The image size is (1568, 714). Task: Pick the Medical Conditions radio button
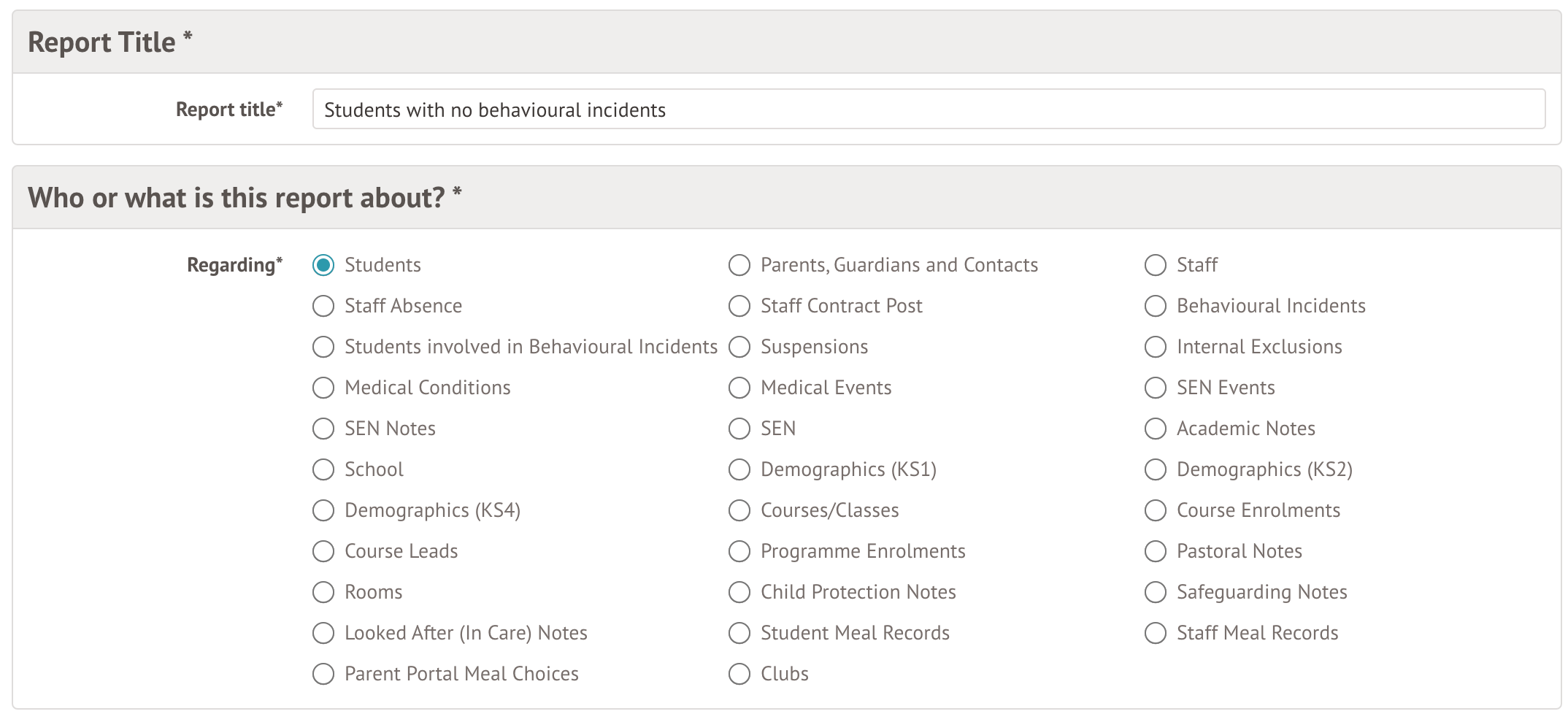coord(323,388)
